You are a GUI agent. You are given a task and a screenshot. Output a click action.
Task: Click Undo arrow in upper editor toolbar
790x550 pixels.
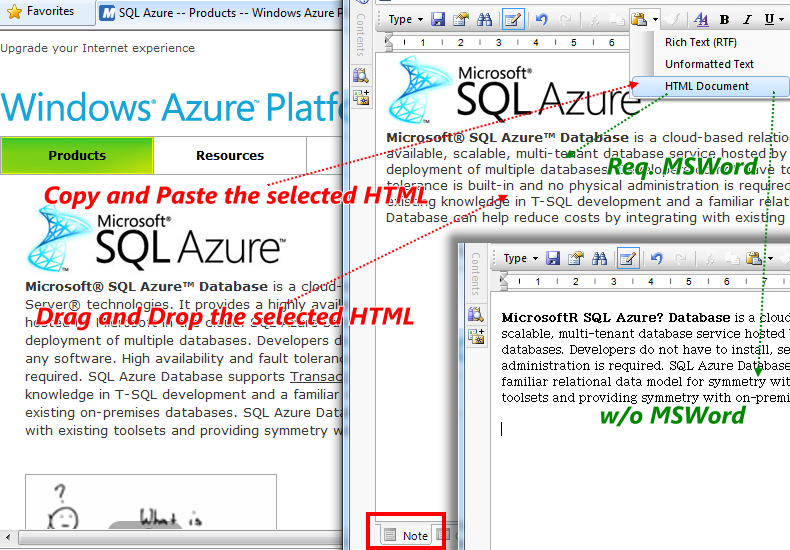pyautogui.click(x=542, y=20)
